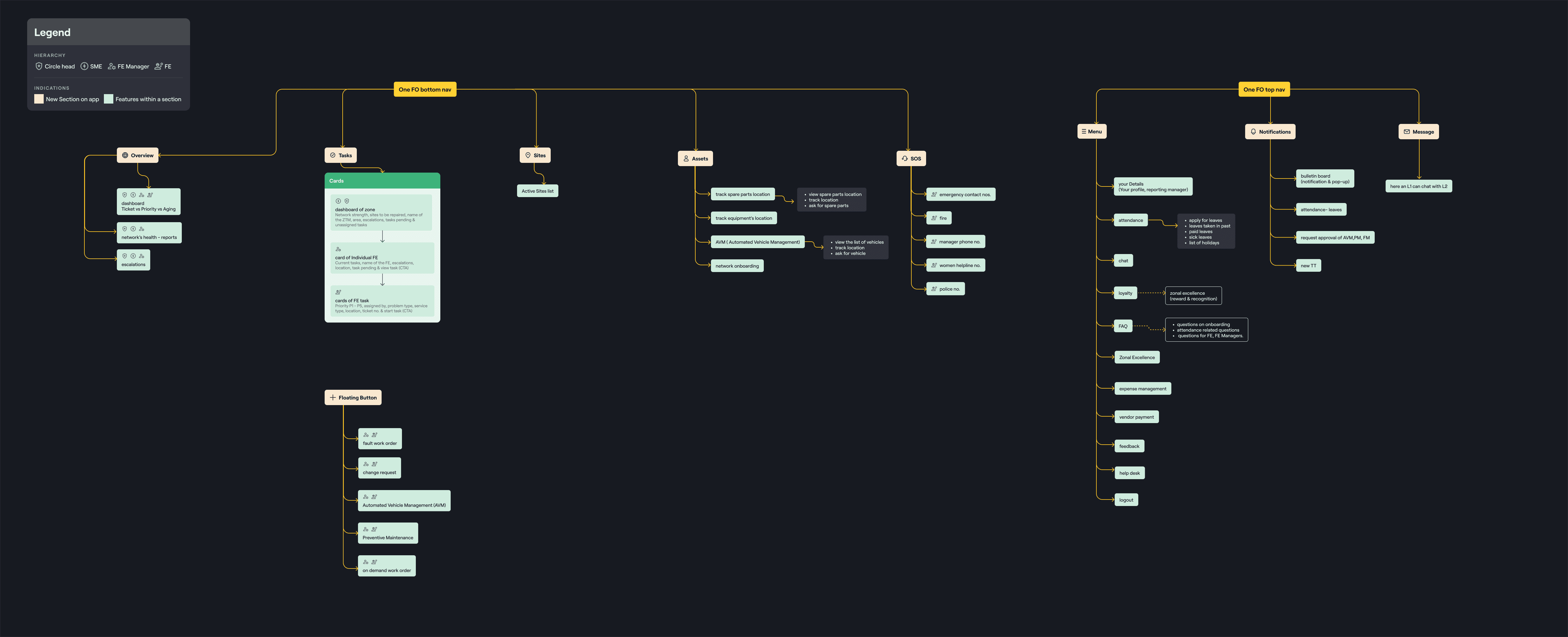Click the plus icon on Floating Button node
Image resolution: width=1568 pixels, height=637 pixels.
[333, 397]
